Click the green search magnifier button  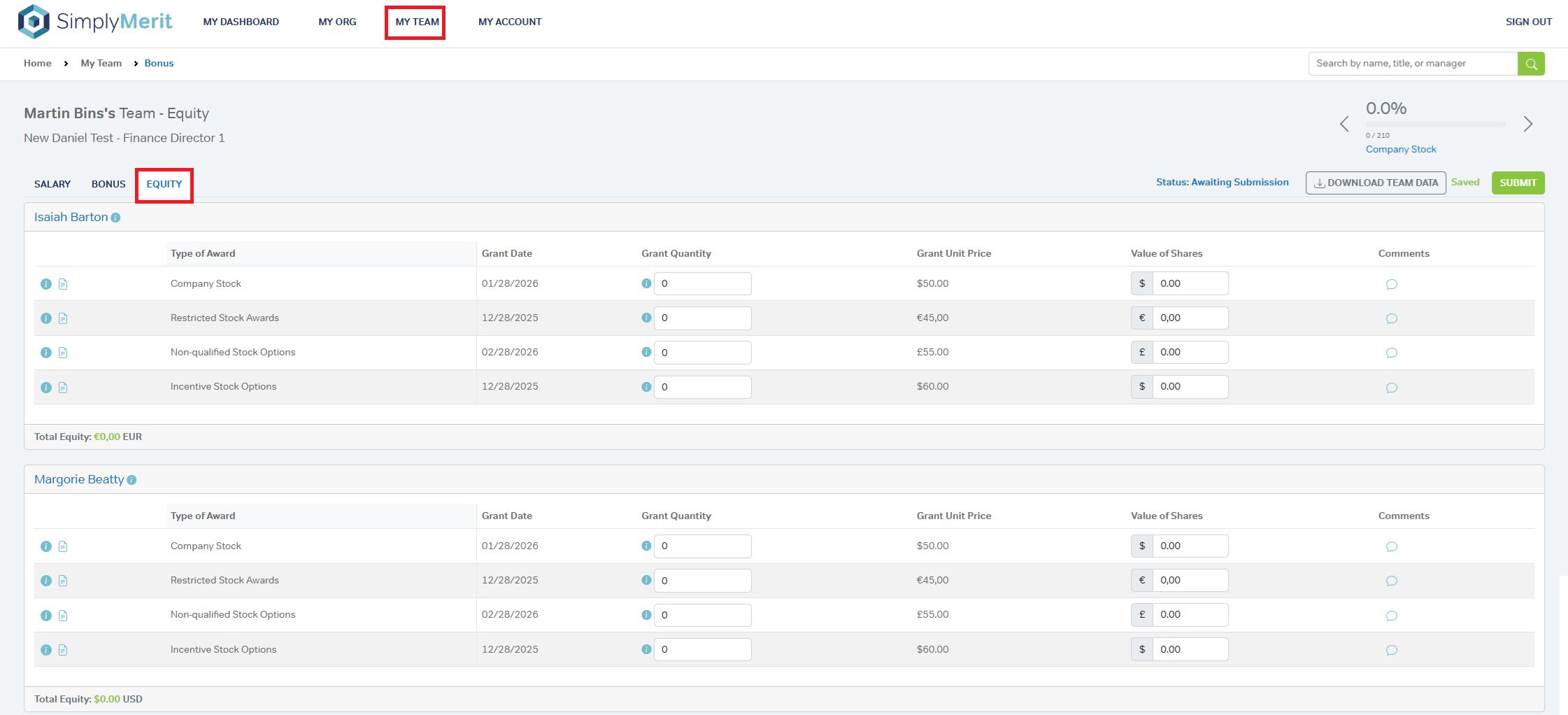1531,64
